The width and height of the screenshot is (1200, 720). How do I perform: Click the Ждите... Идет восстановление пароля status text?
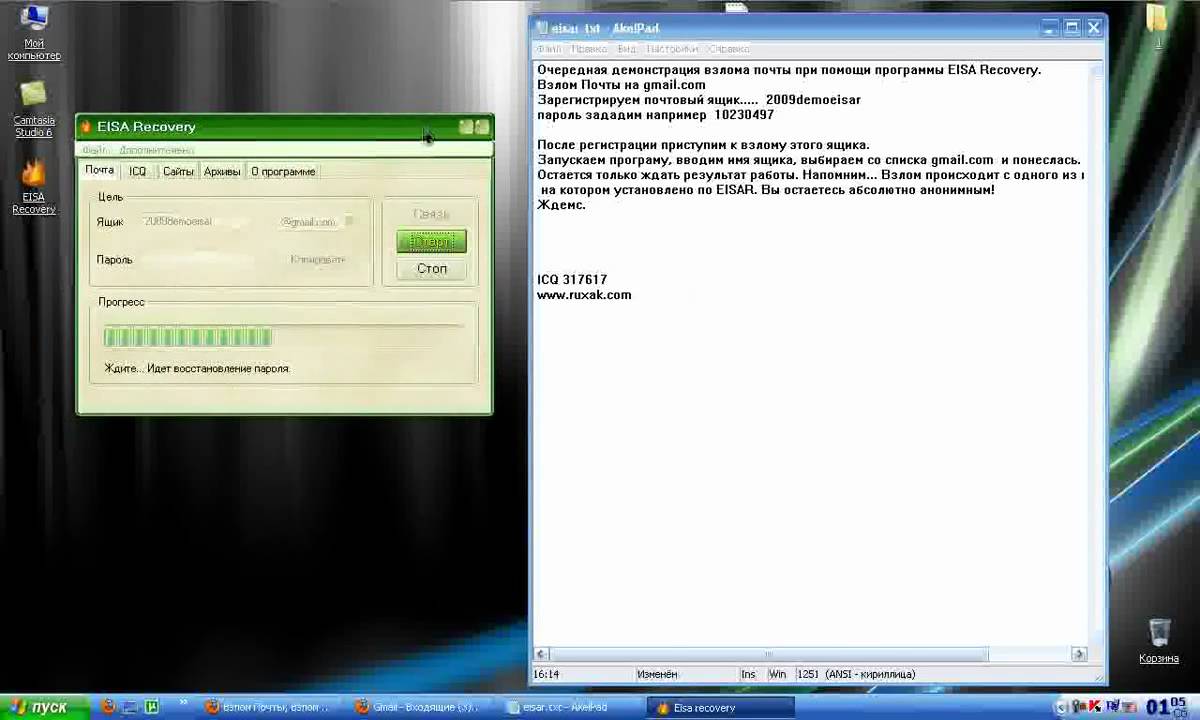coord(196,368)
